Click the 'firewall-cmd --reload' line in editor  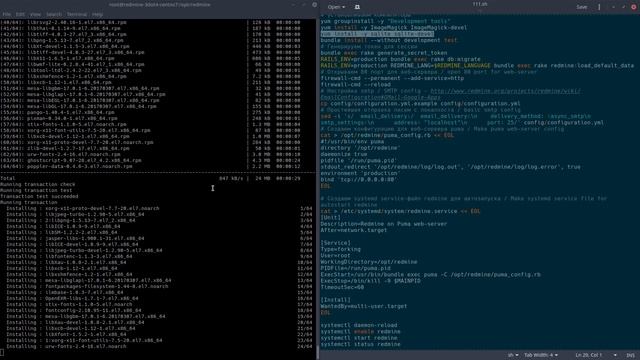pos(356,84)
